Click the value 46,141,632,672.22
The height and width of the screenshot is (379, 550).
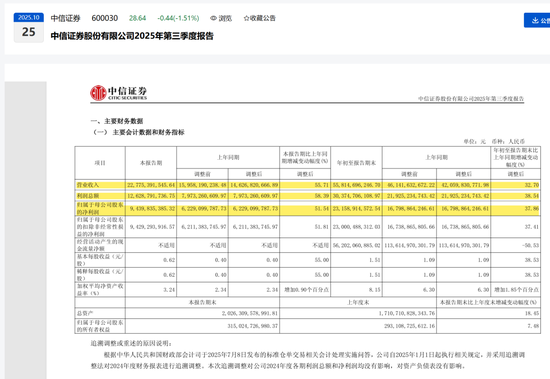click(x=411, y=185)
